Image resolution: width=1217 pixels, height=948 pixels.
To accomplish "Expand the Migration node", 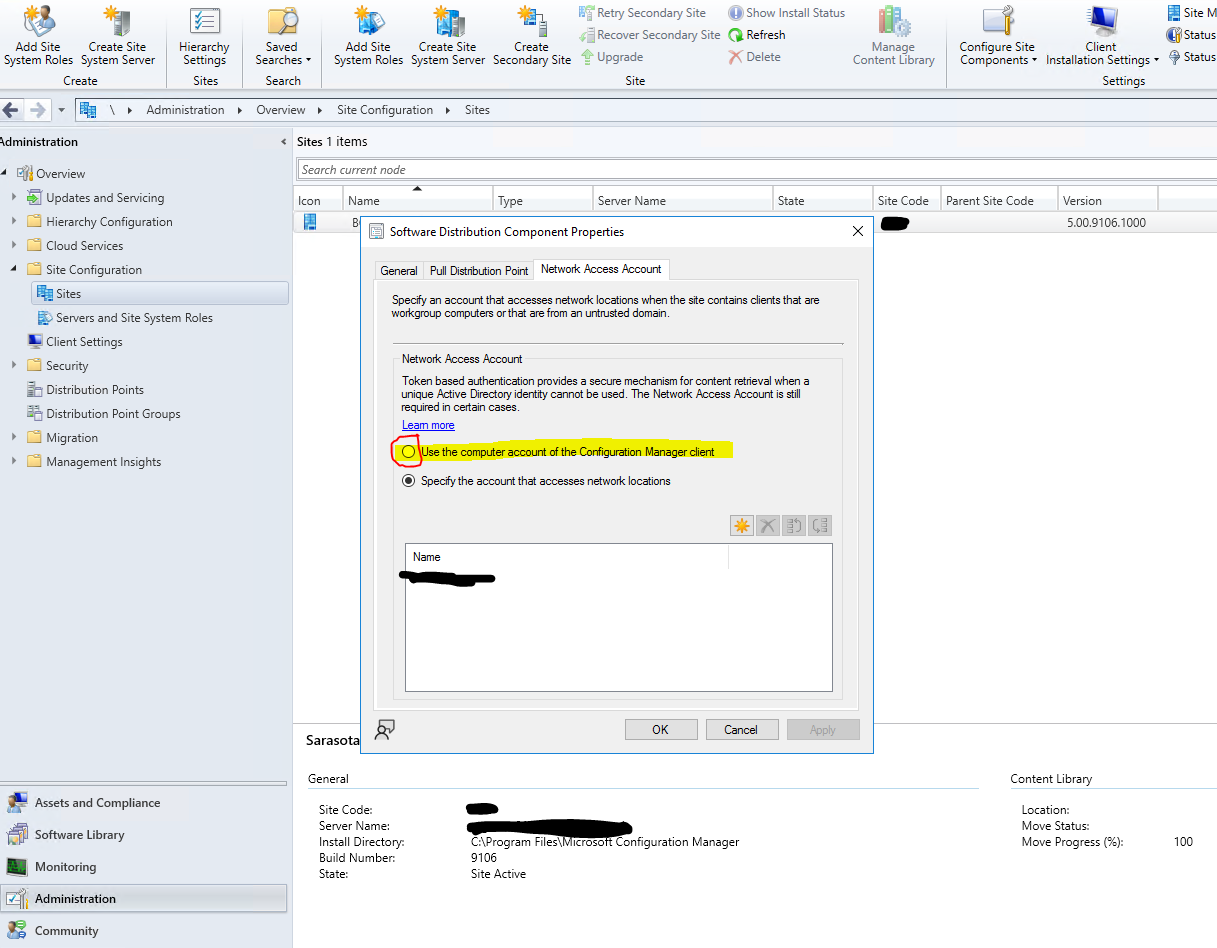I will click(x=14, y=437).
